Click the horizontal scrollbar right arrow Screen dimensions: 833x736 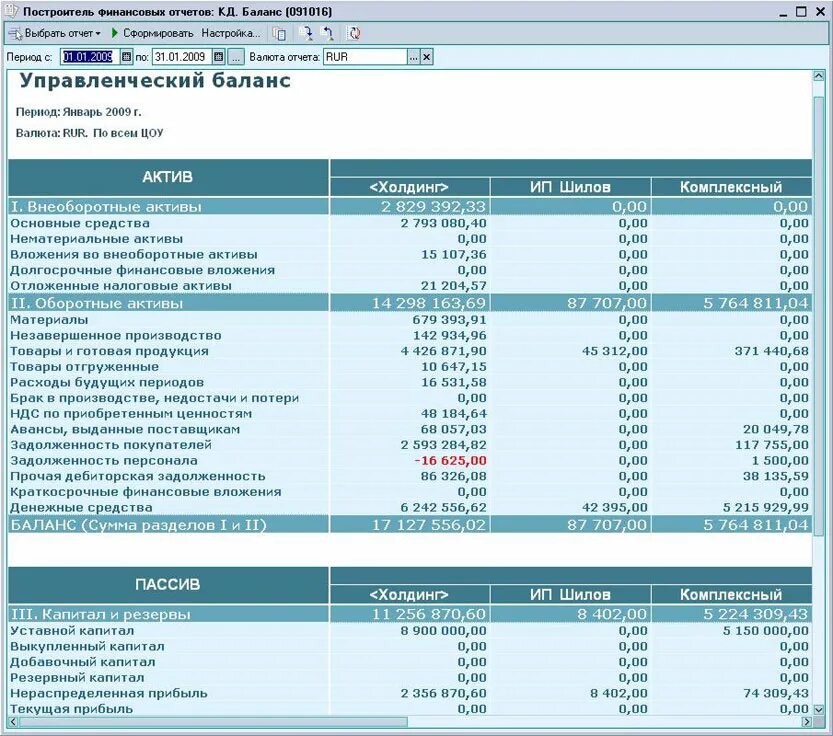(x=806, y=722)
